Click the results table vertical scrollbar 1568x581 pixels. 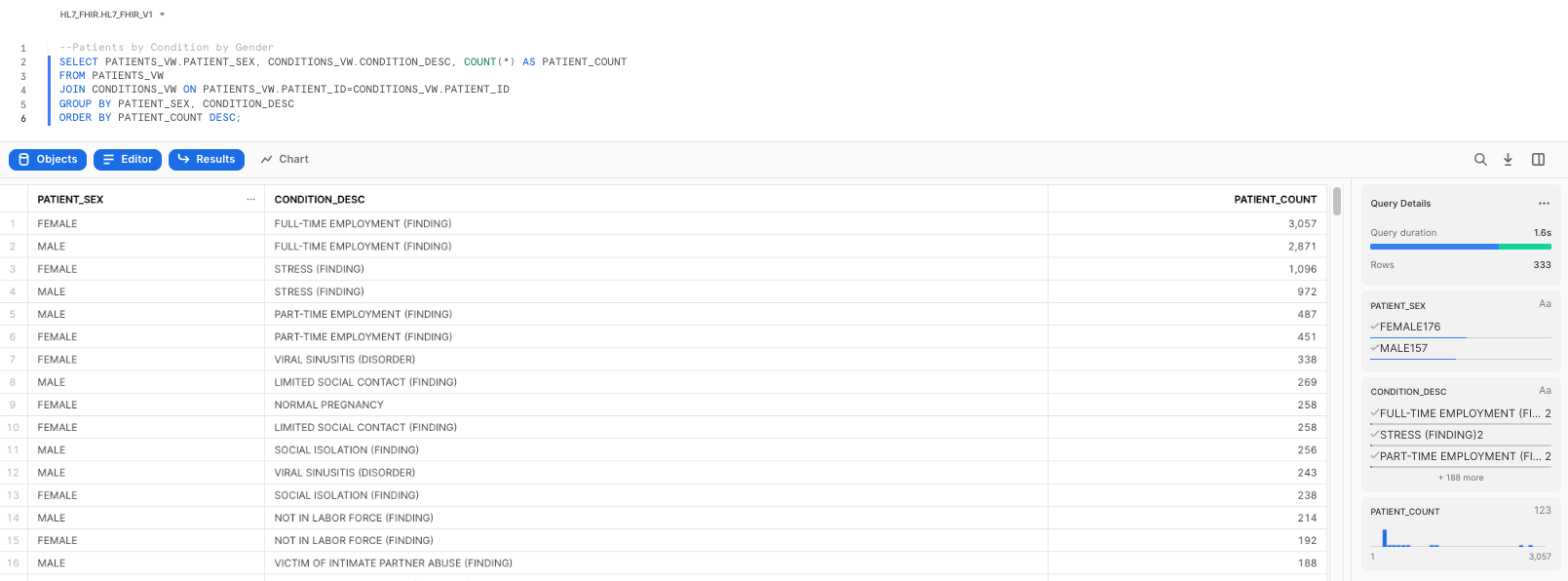tap(1337, 202)
